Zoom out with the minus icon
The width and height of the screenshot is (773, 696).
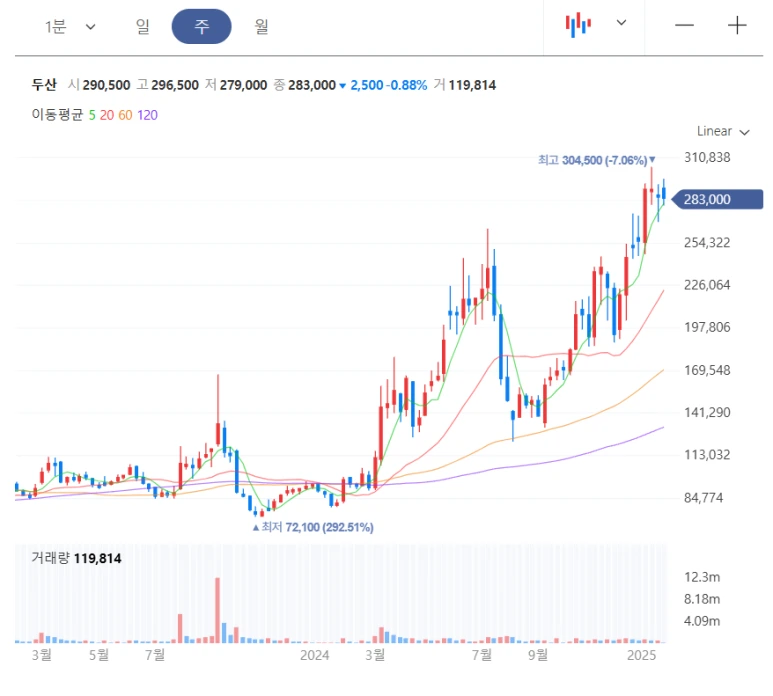tap(684, 25)
